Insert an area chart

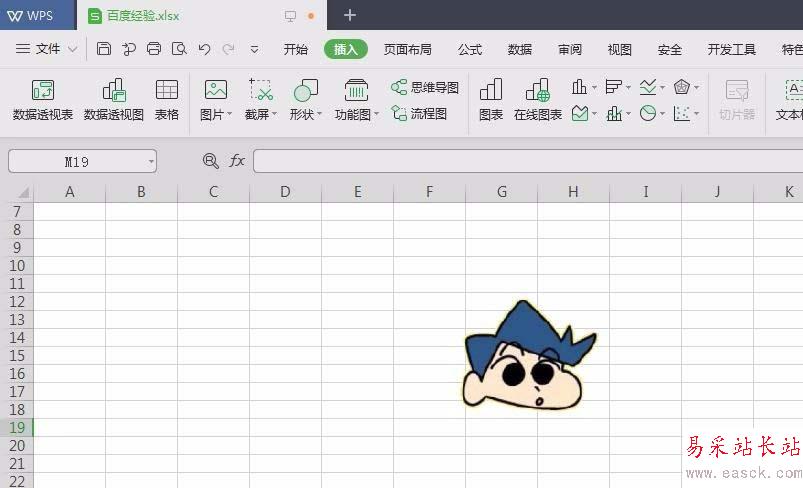[x=580, y=113]
